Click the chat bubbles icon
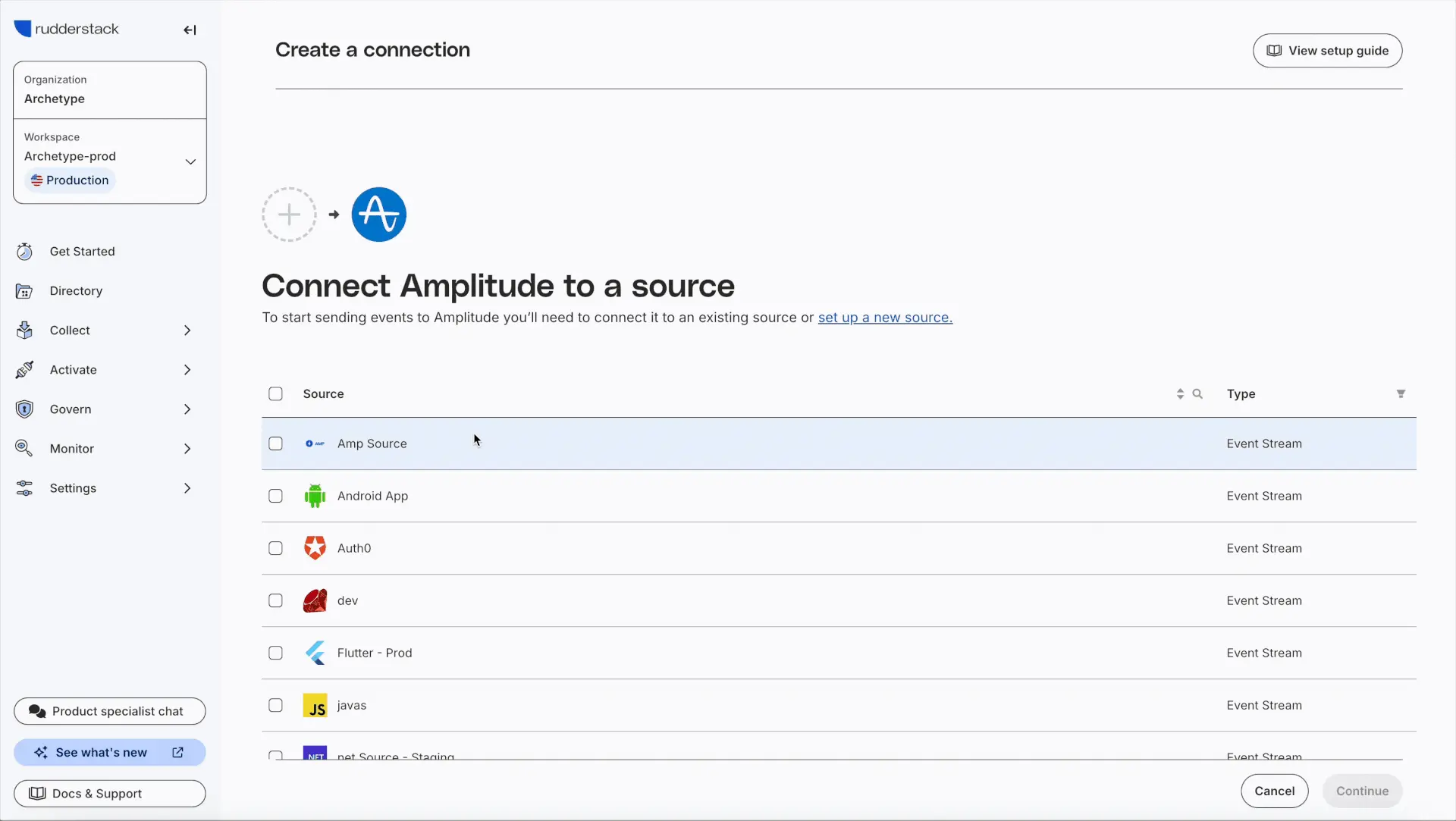Image resolution: width=1456 pixels, height=821 pixels. point(37,711)
